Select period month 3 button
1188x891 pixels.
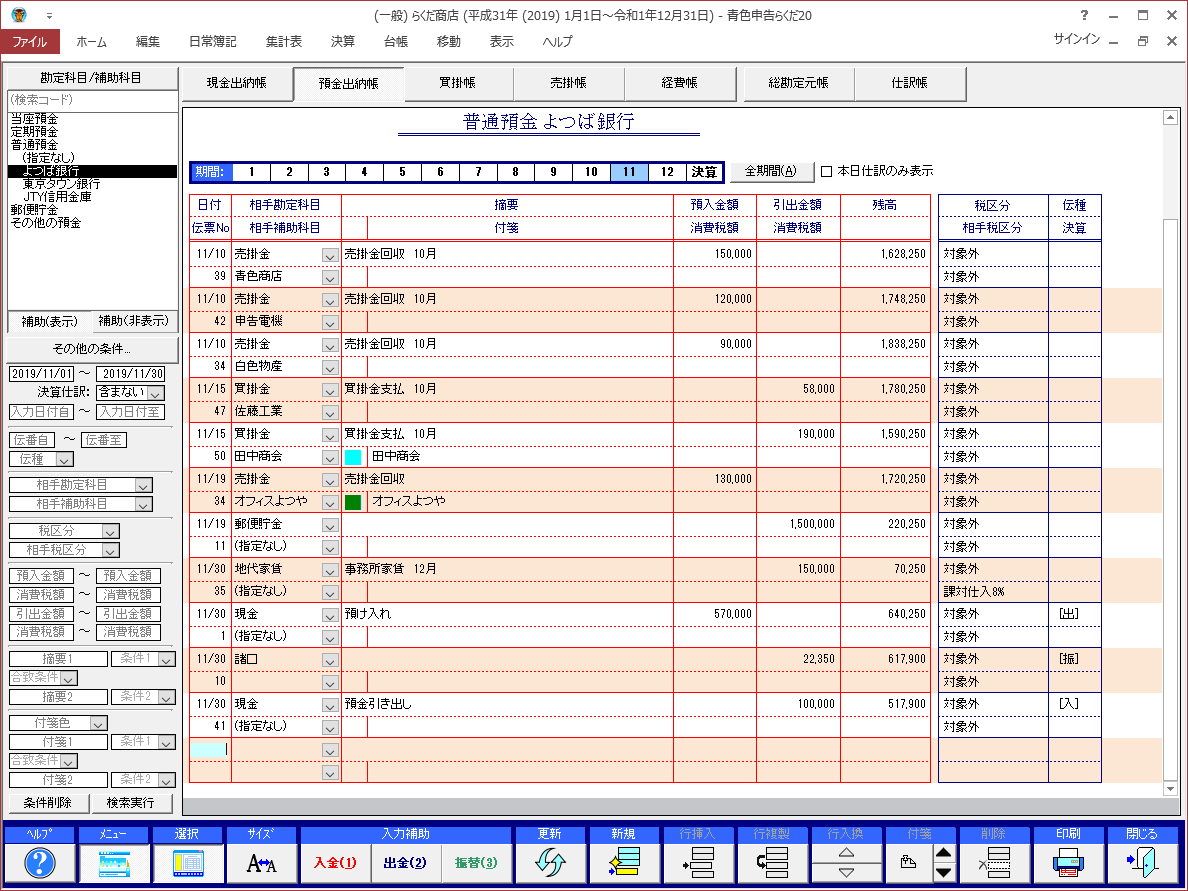pos(327,172)
